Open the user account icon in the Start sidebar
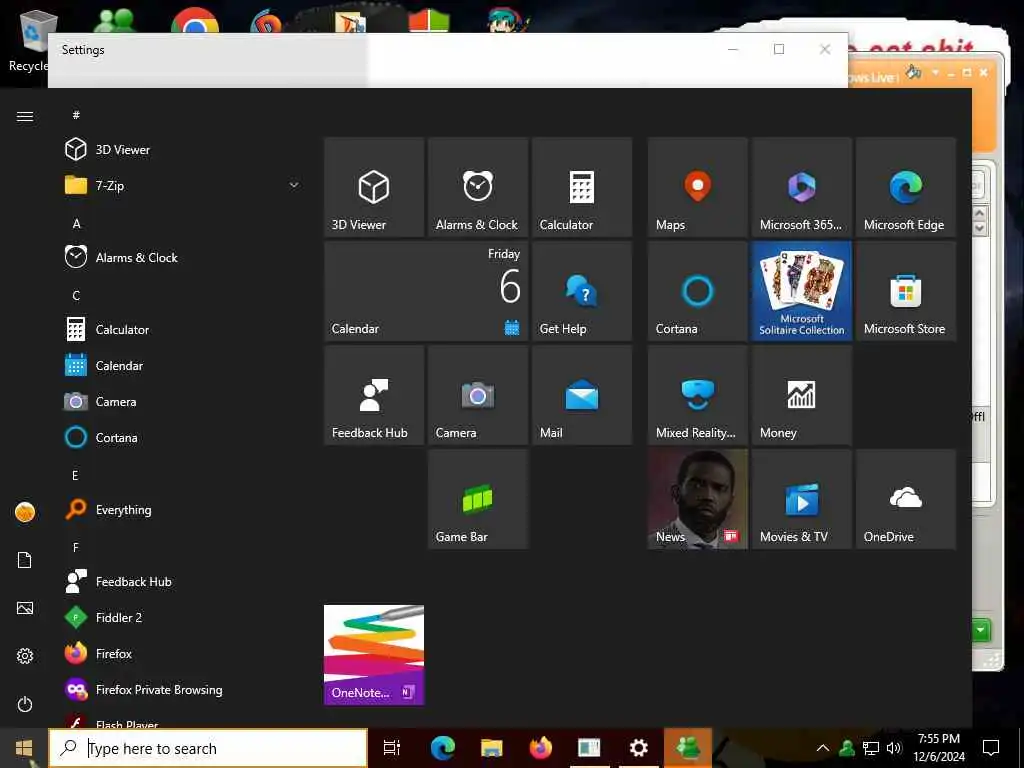 [25, 512]
